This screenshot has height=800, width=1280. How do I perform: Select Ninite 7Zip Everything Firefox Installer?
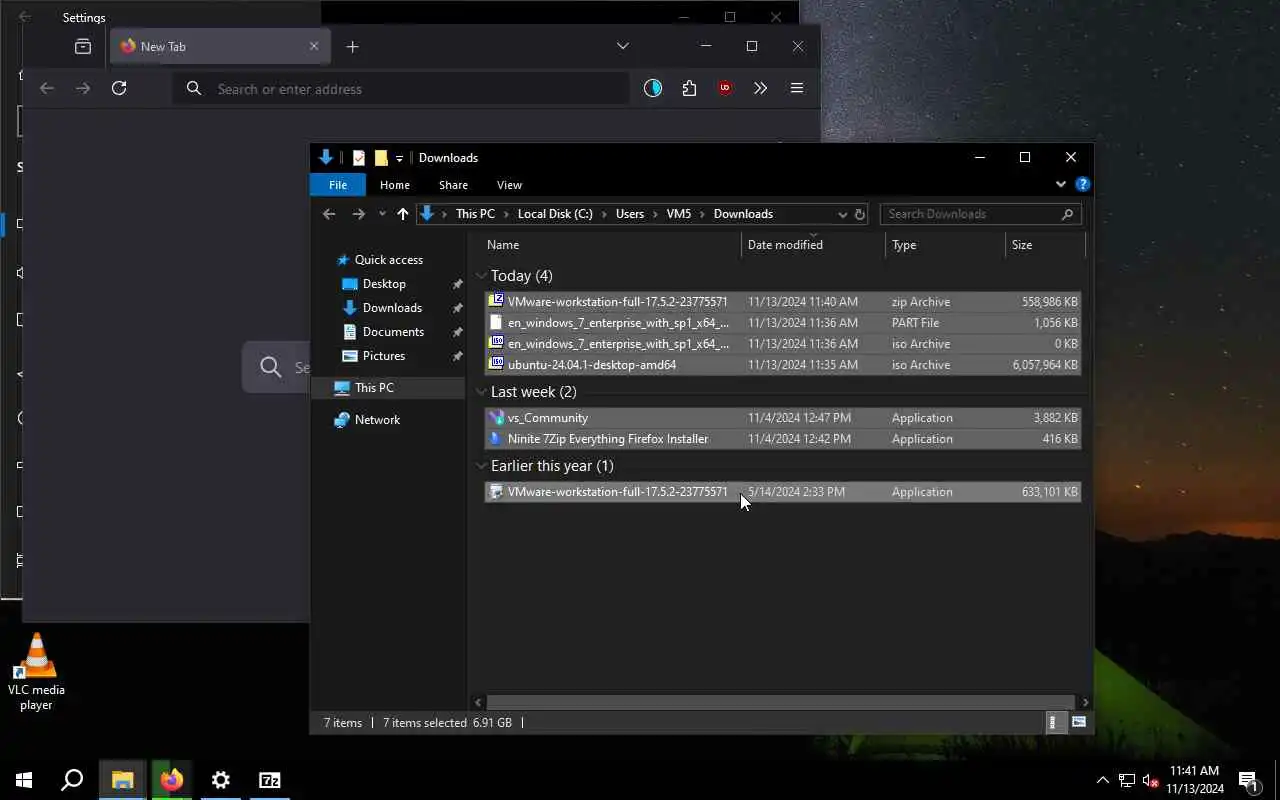click(782, 439)
